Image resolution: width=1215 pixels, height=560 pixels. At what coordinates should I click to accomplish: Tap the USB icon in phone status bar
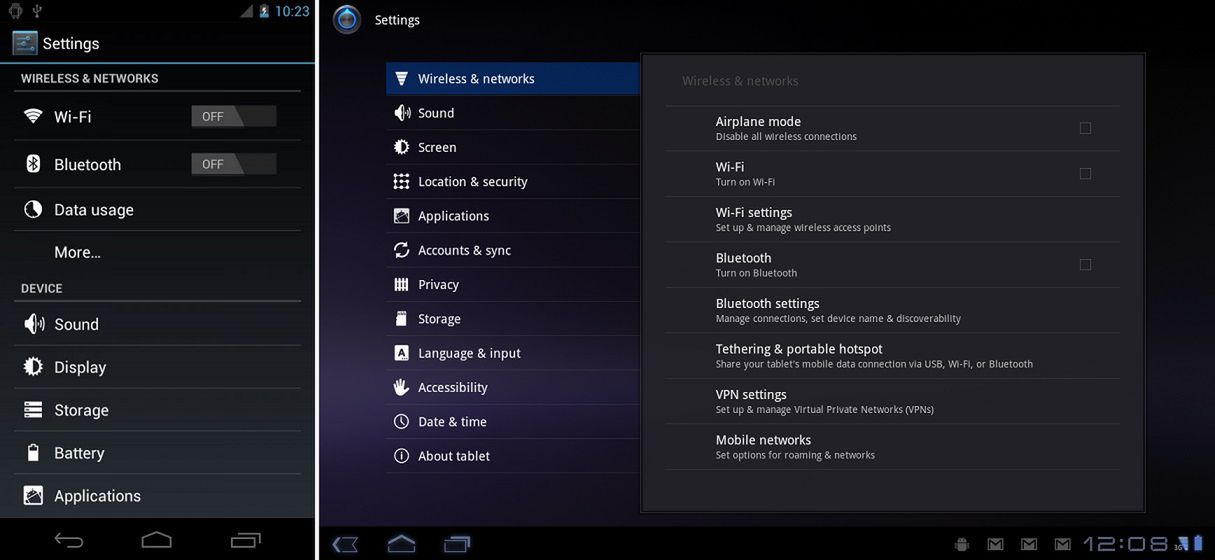click(38, 11)
